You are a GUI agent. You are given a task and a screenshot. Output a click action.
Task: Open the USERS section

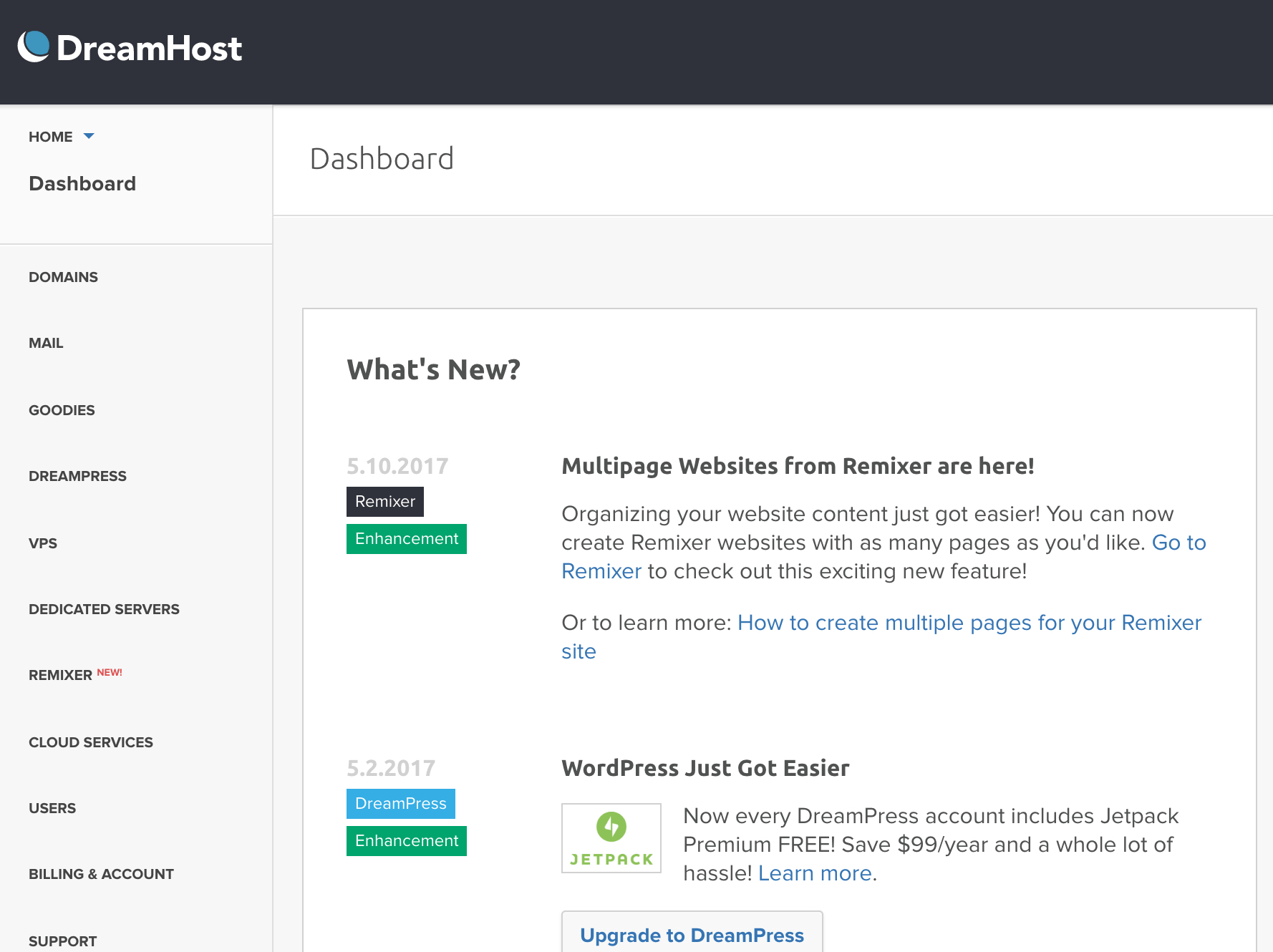click(x=52, y=808)
